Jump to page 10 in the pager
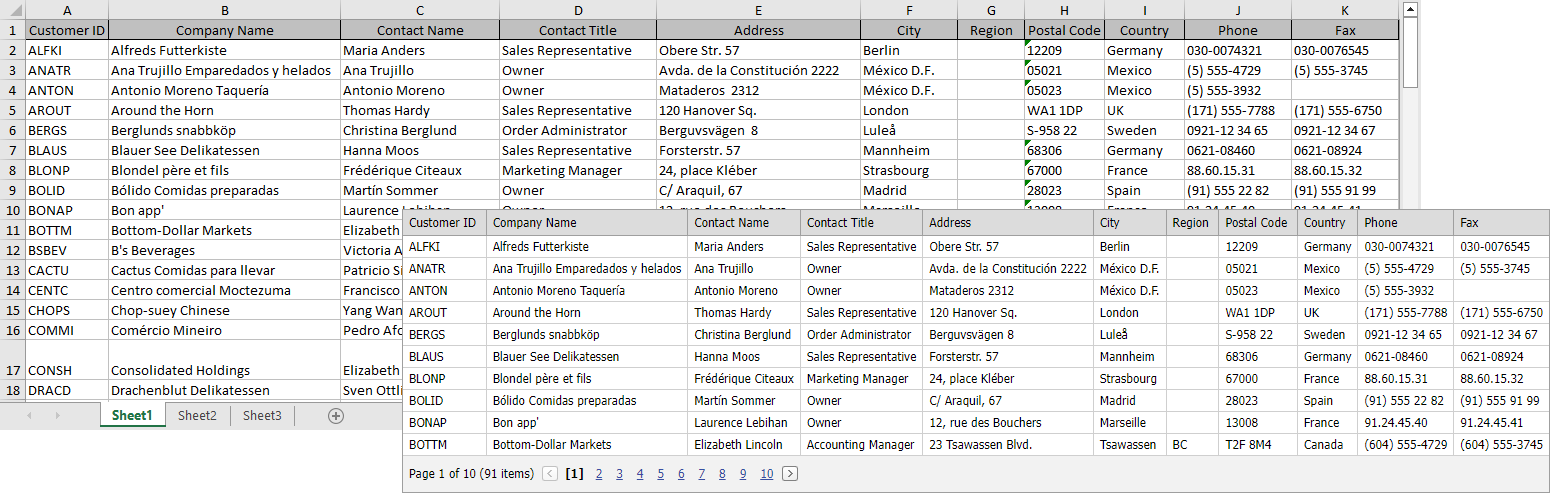The image size is (1550, 493). [x=766, y=474]
